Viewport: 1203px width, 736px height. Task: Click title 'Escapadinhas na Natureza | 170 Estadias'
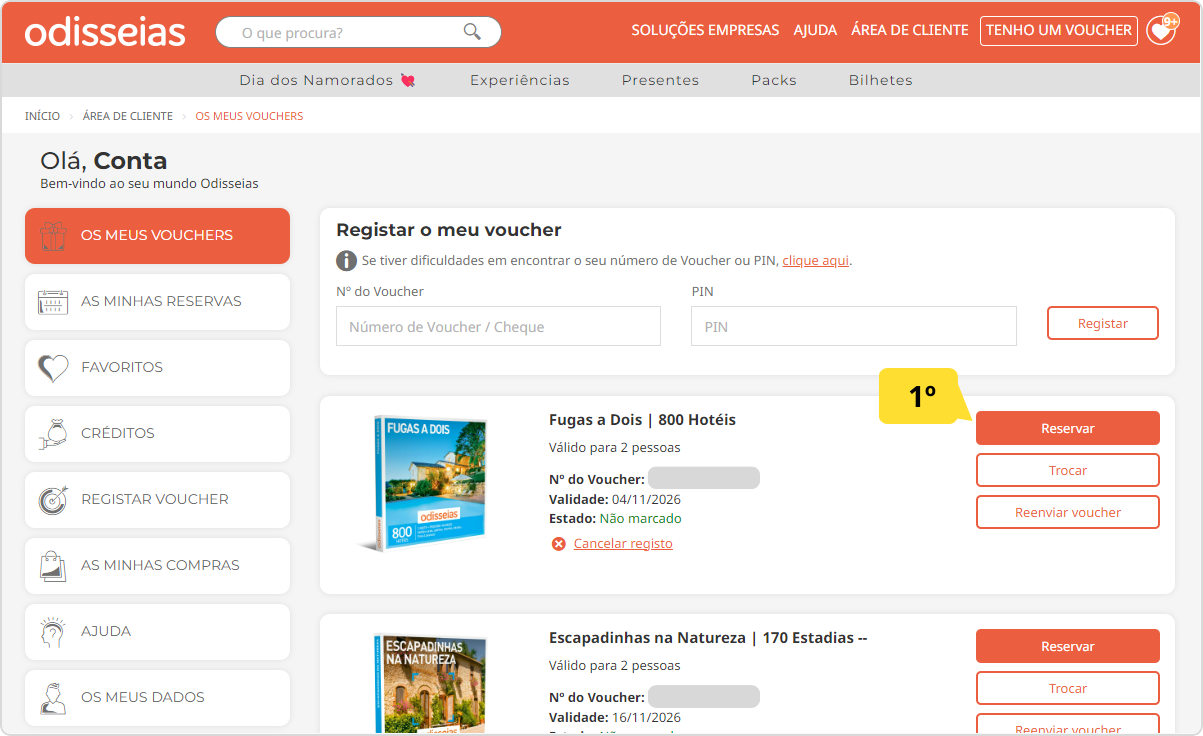708,638
